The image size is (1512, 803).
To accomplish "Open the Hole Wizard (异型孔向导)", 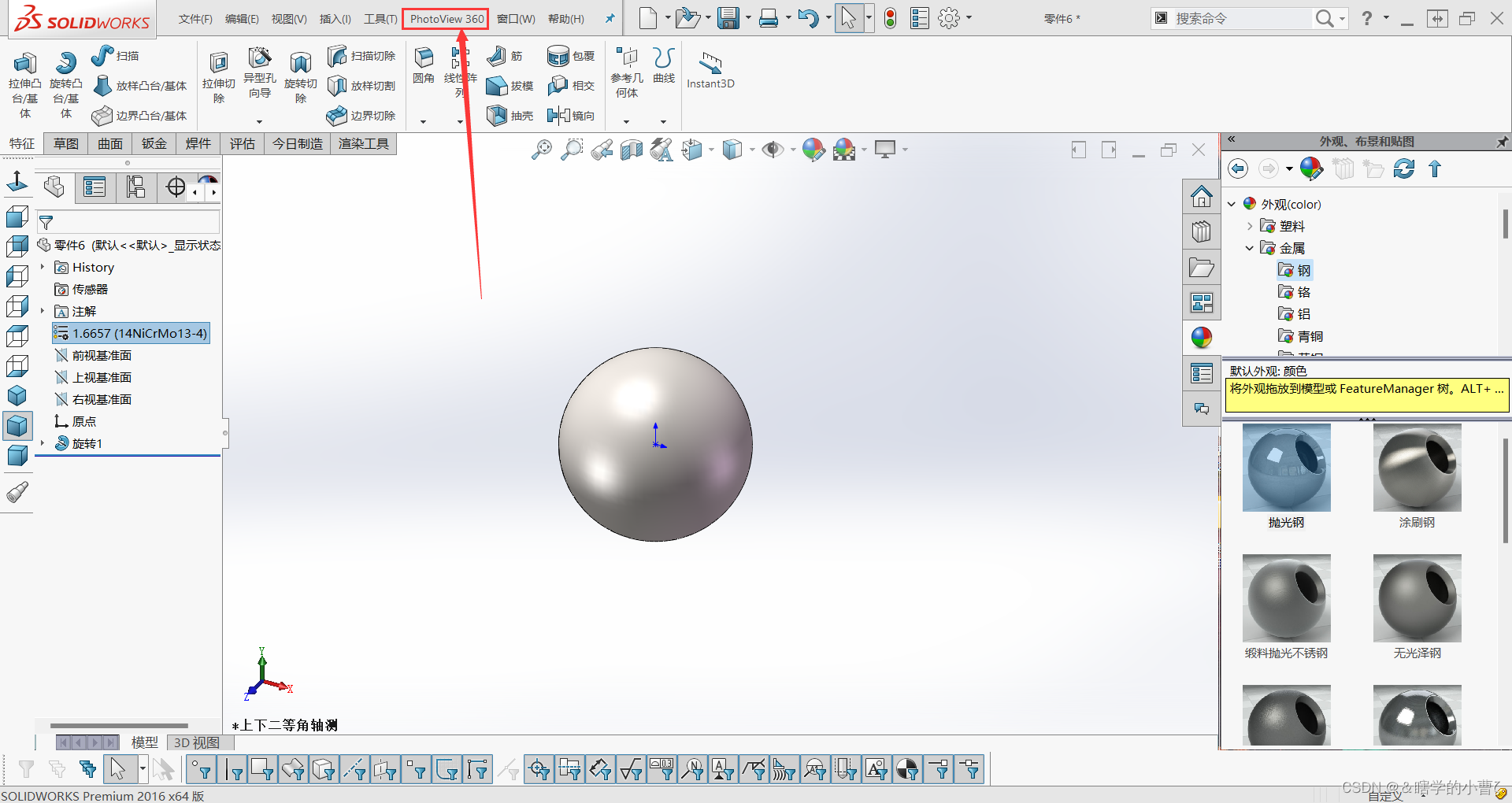I will point(259,72).
